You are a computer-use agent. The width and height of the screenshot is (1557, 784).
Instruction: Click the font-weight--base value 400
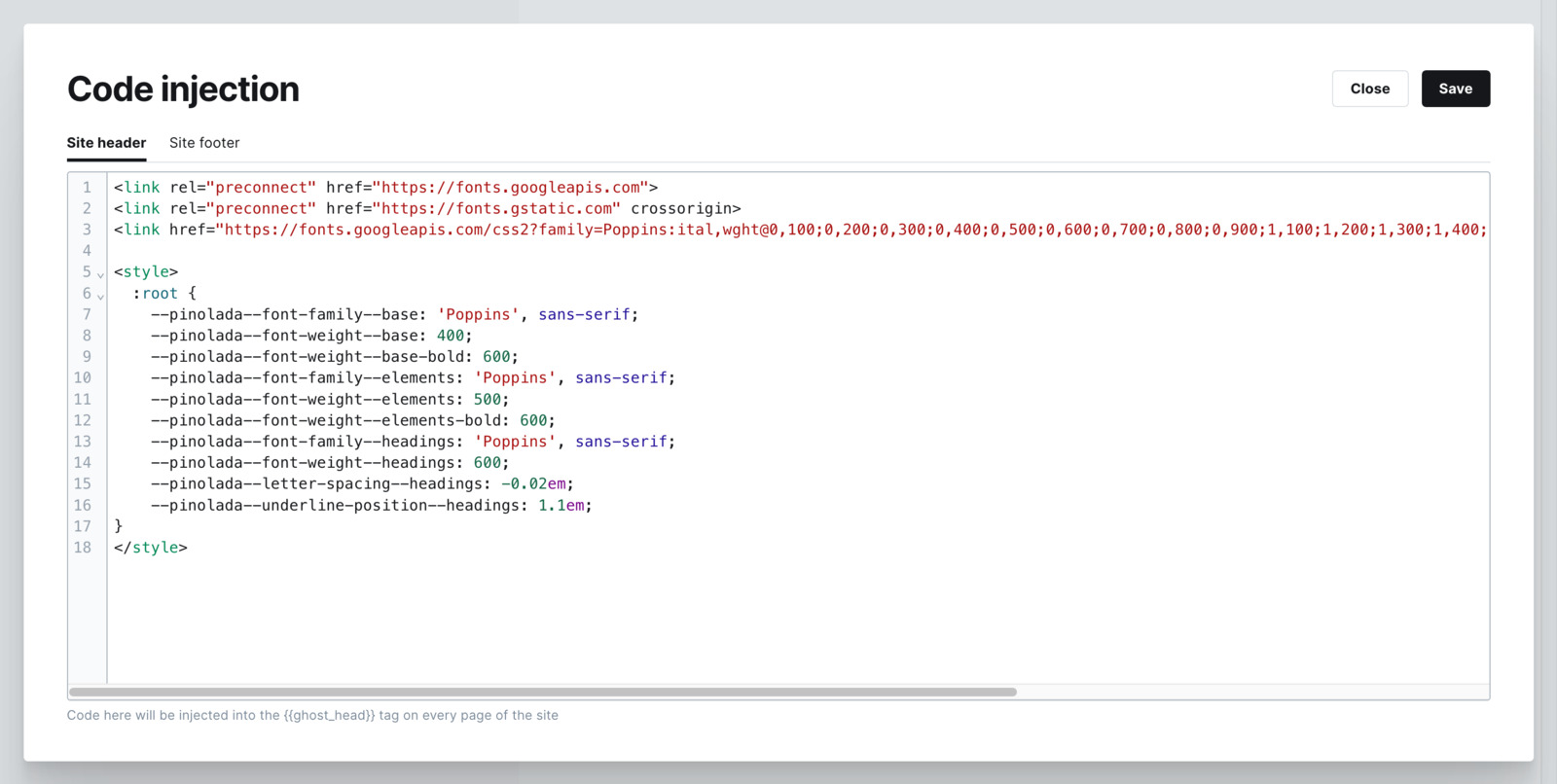[x=451, y=337]
